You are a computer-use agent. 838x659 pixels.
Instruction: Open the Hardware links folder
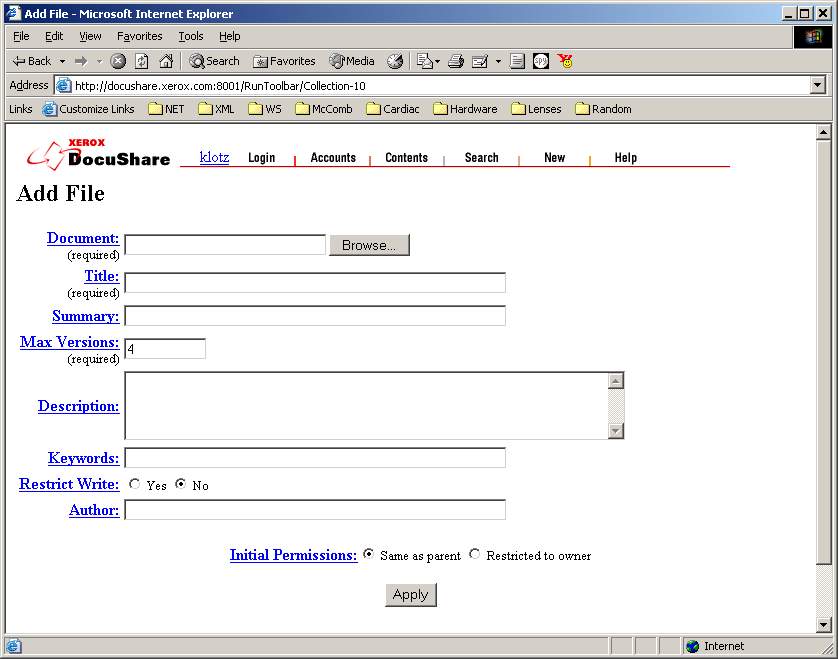click(465, 109)
